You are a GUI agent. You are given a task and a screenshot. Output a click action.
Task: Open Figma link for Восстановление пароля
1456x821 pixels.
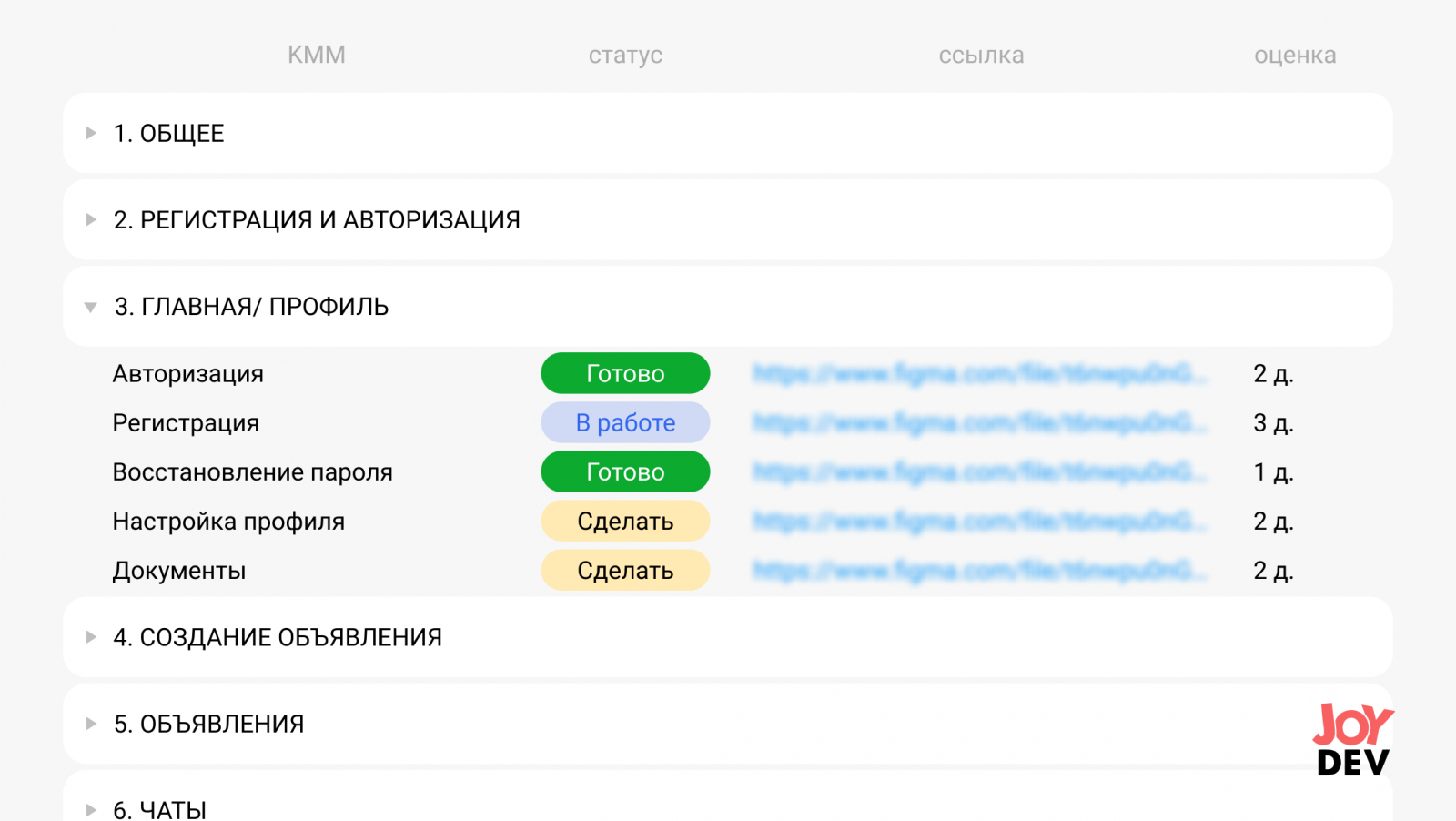click(x=981, y=471)
